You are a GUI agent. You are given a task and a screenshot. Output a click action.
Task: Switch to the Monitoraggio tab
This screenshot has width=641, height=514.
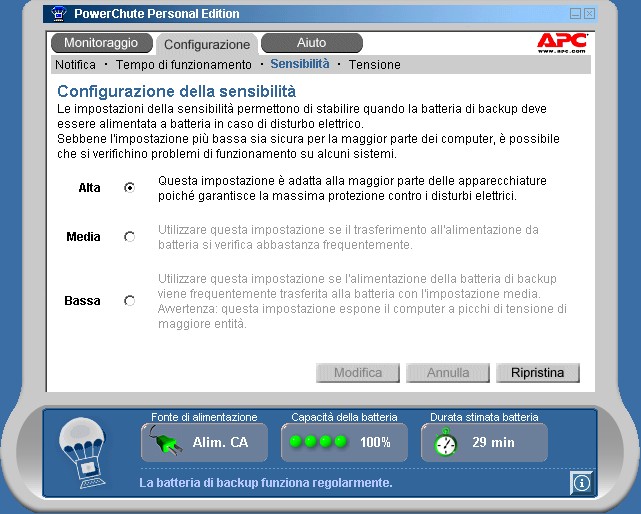pos(101,43)
